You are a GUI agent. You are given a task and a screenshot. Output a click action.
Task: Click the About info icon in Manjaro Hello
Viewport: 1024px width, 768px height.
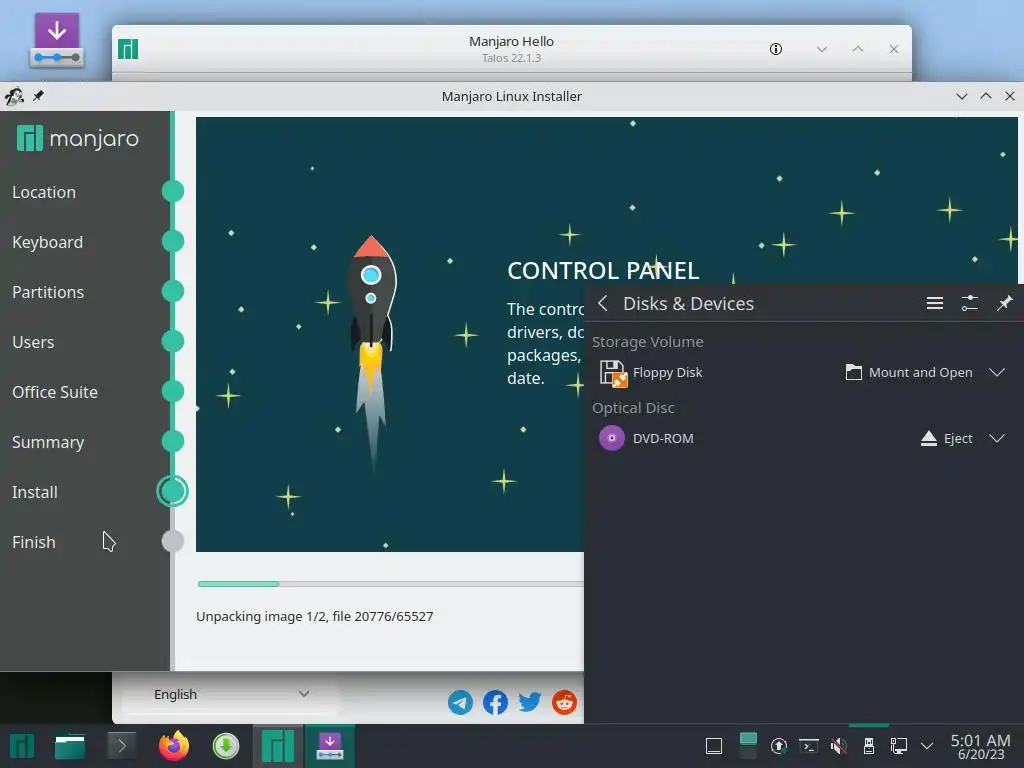tap(776, 49)
